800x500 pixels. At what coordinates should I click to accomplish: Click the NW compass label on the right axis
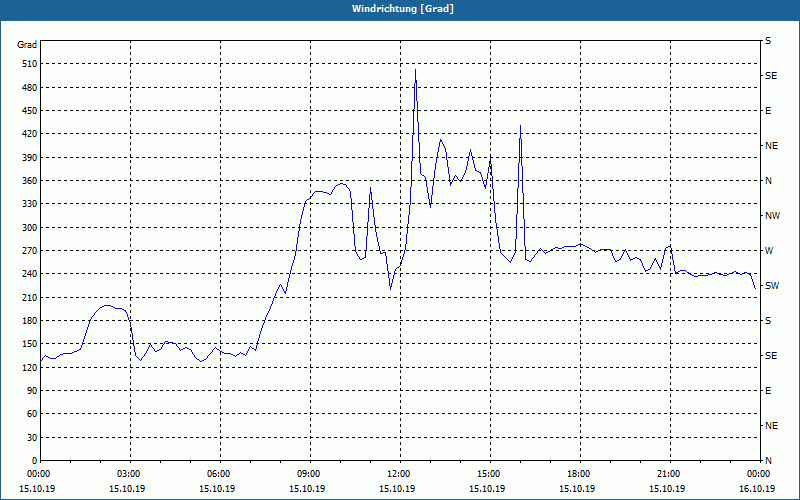coord(772,216)
